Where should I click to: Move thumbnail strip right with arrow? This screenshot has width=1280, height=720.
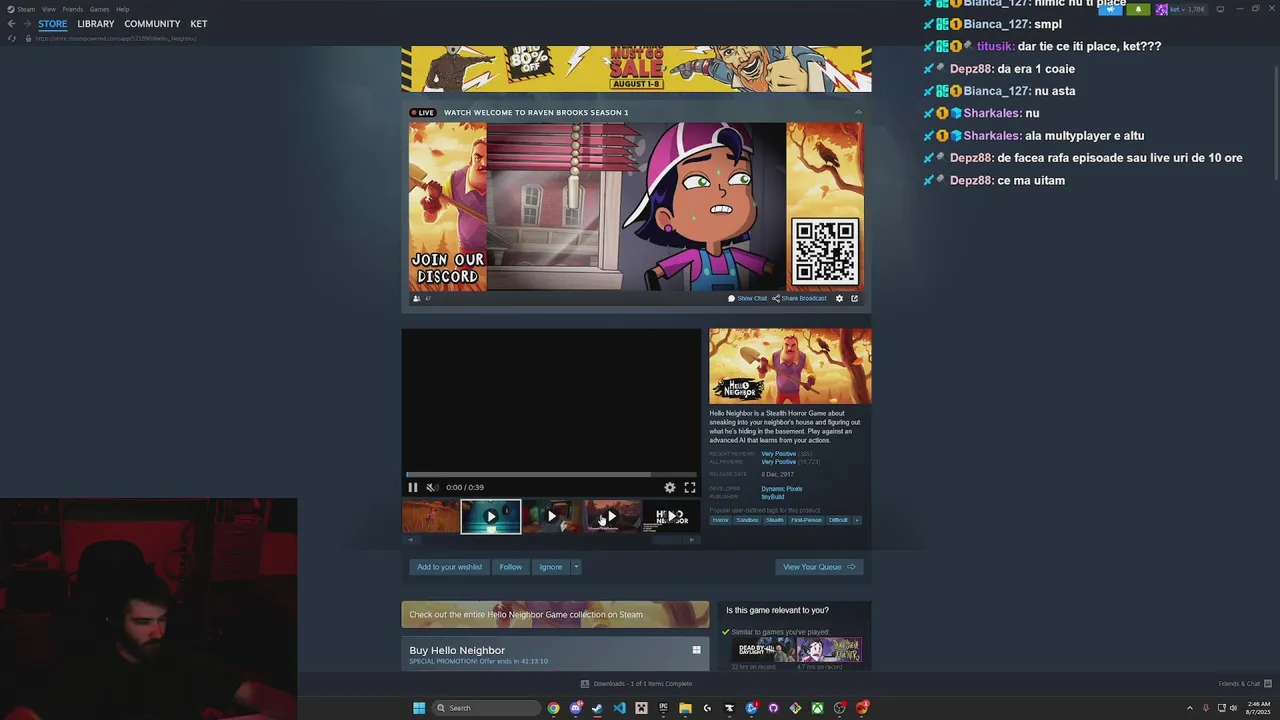[x=692, y=540]
